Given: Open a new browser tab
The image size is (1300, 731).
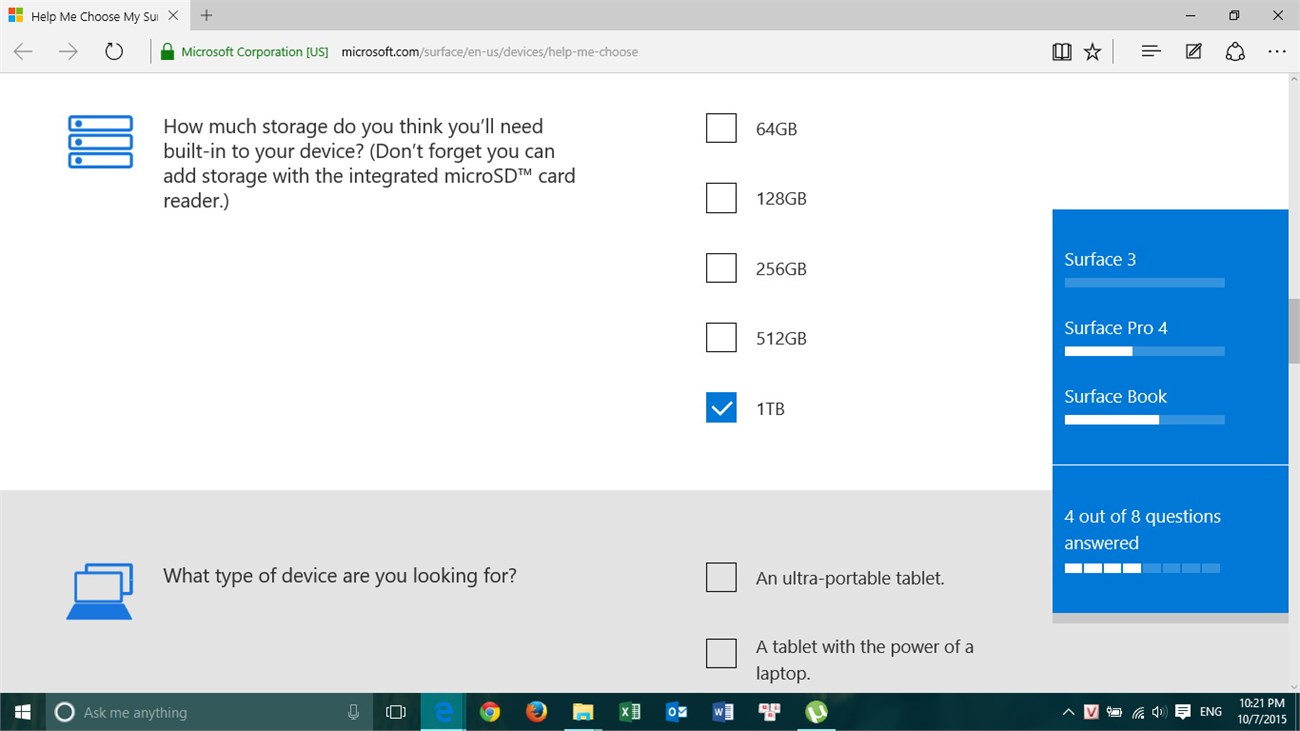Looking at the screenshot, I should pyautogui.click(x=205, y=16).
